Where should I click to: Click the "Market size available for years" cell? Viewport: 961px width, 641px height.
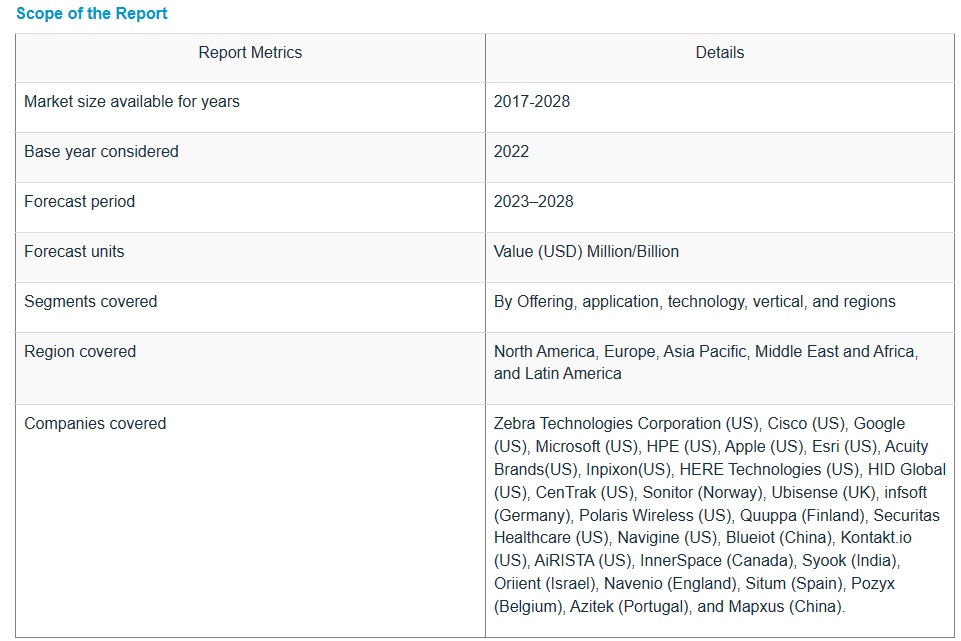pos(132,101)
